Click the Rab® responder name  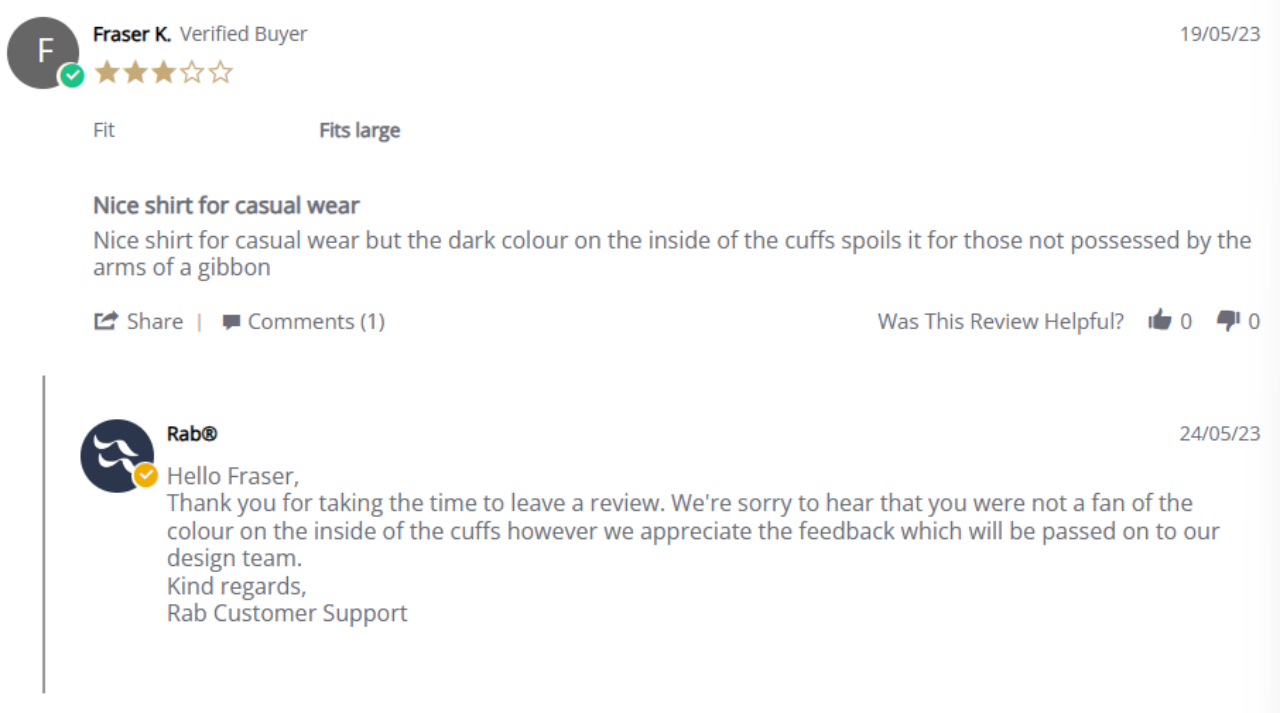192,433
